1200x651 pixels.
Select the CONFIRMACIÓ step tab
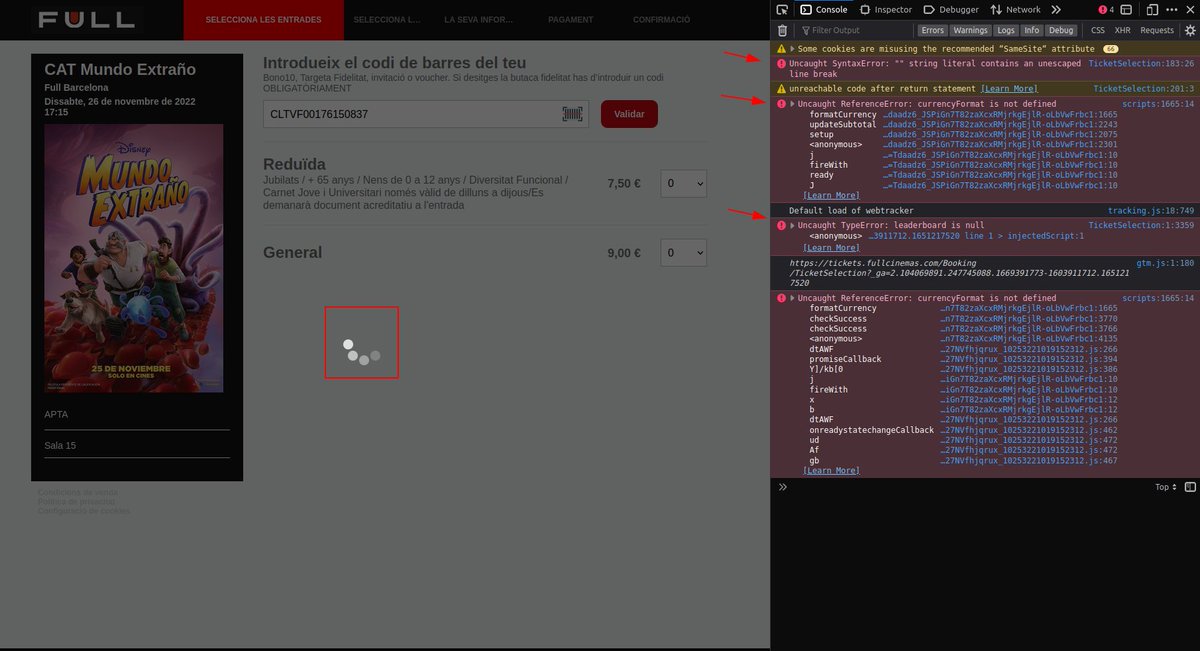click(x=661, y=20)
